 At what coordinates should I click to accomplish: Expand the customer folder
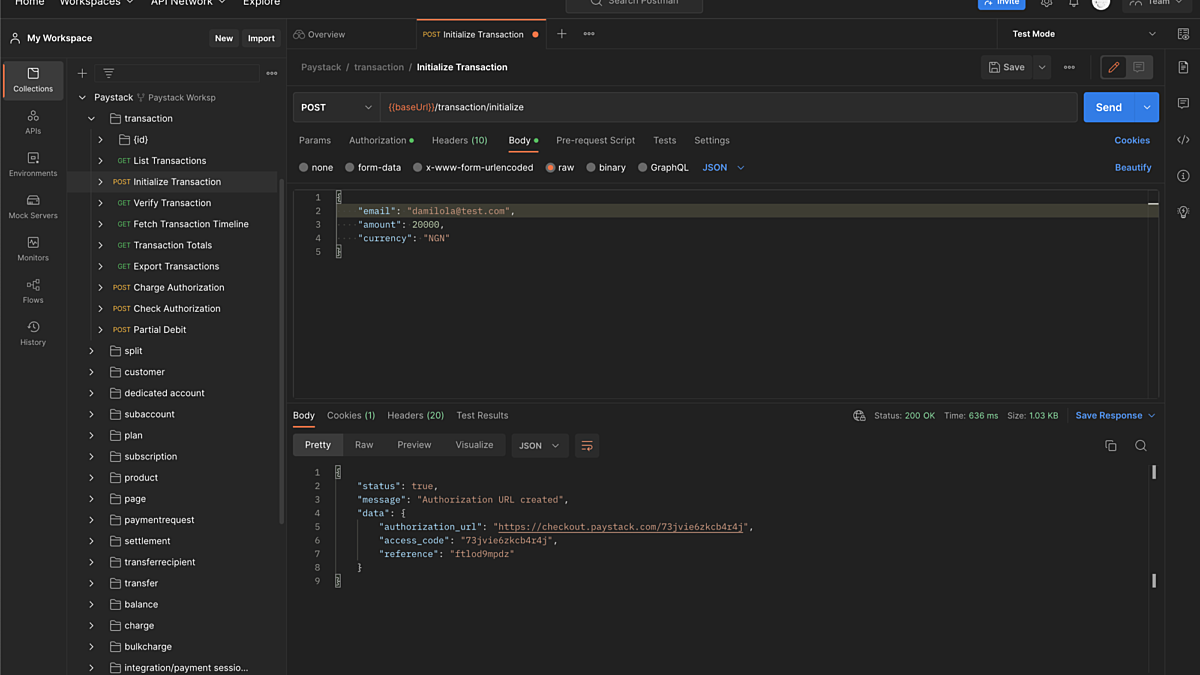[x=92, y=372]
